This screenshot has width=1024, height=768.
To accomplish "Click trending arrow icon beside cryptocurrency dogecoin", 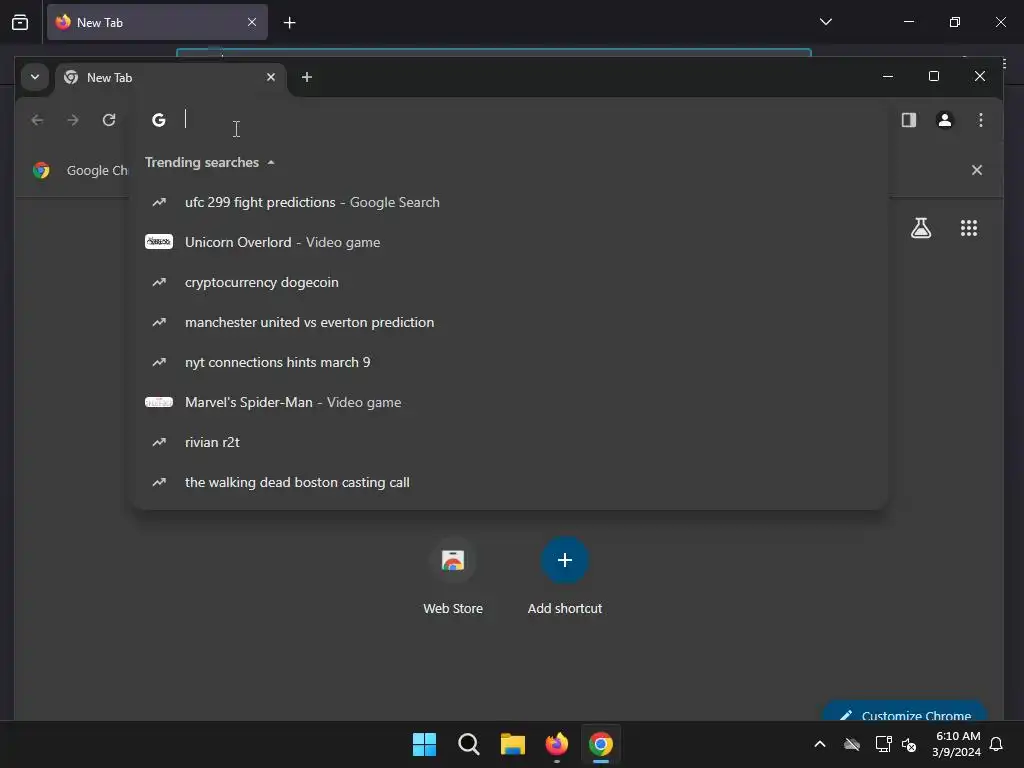I will 159,282.
